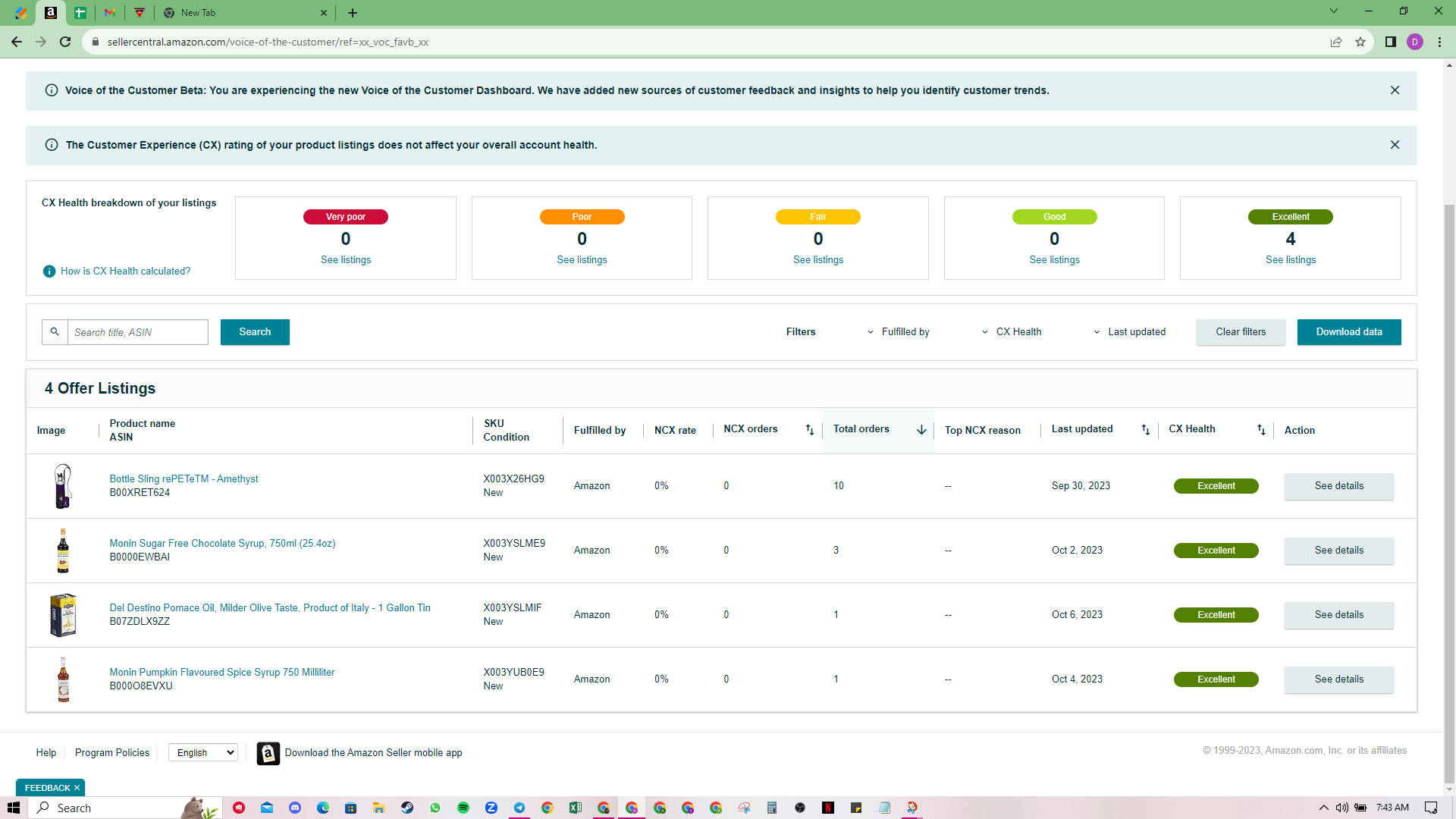Click the Windows taskbar Search box
The width and height of the screenshot is (1456, 819).
click(x=125, y=808)
